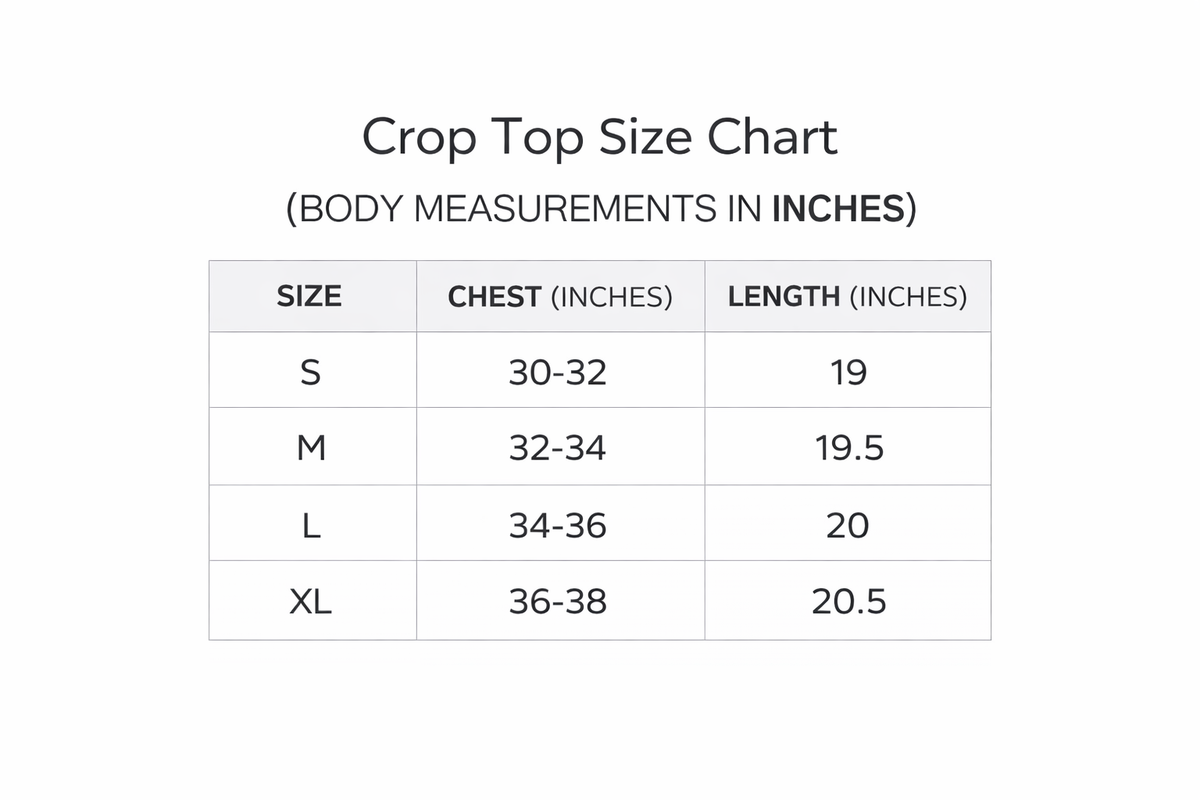Click the bold INCHES in the subtitle
Screen dimensions: 1200x800
pos(838,209)
